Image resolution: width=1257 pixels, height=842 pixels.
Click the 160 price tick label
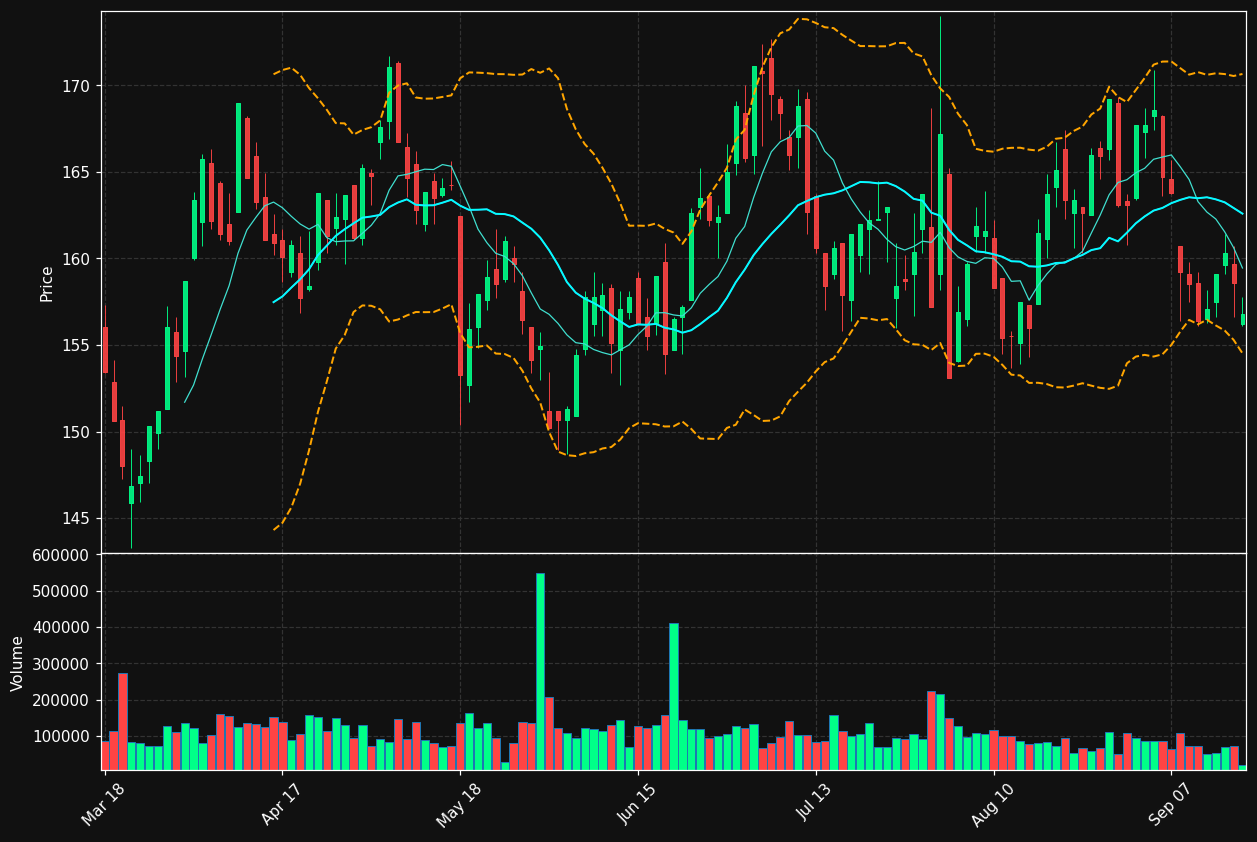(x=76, y=259)
